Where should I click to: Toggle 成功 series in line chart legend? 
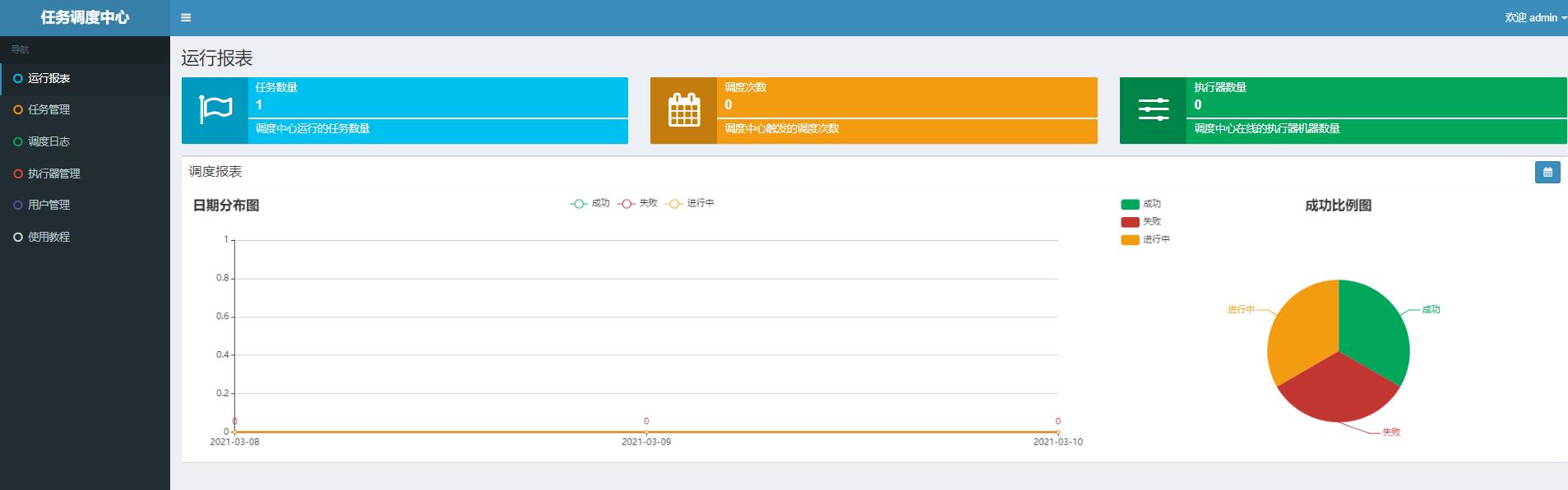(x=590, y=203)
